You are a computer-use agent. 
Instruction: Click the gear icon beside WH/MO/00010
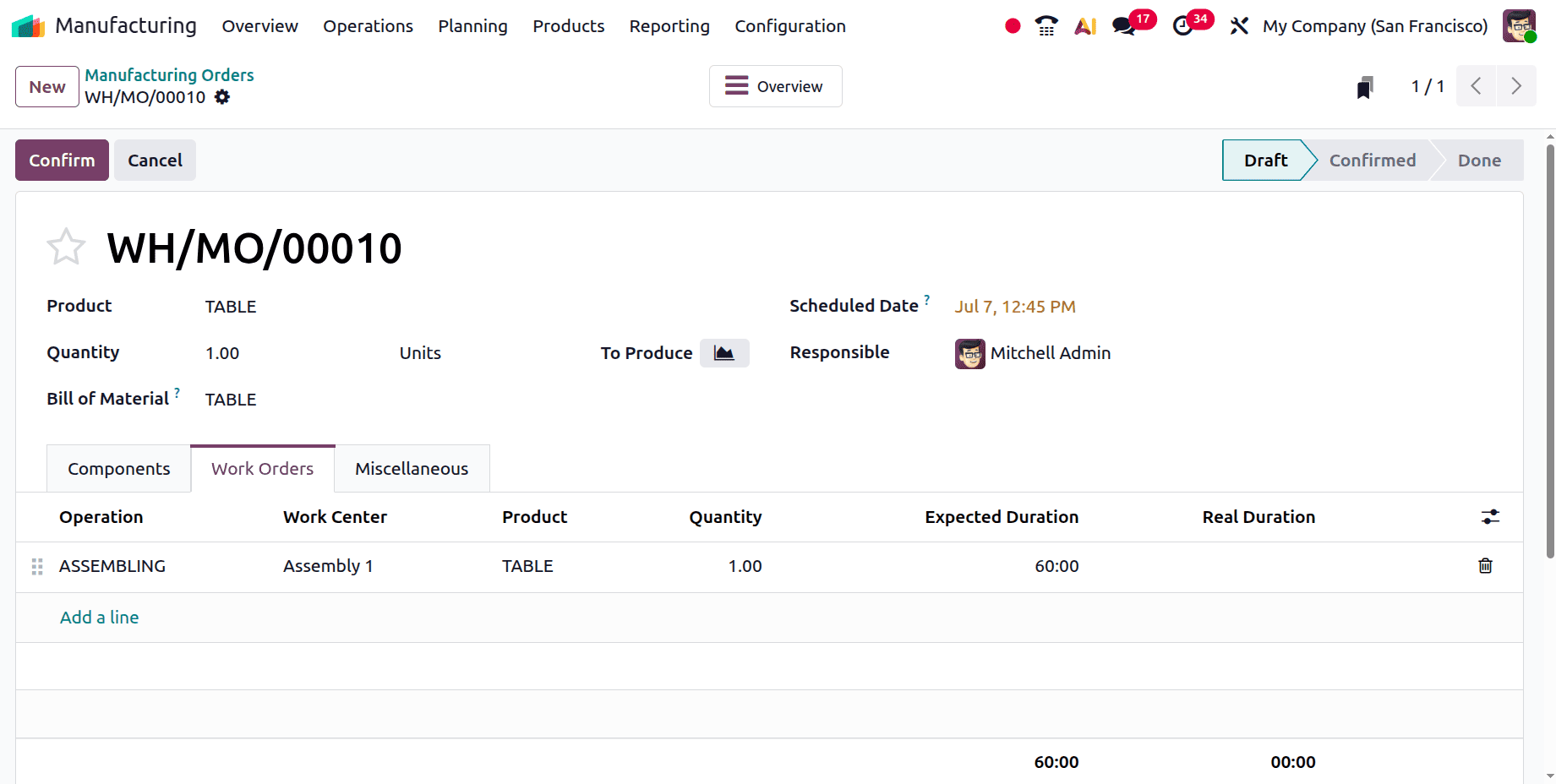point(222,97)
